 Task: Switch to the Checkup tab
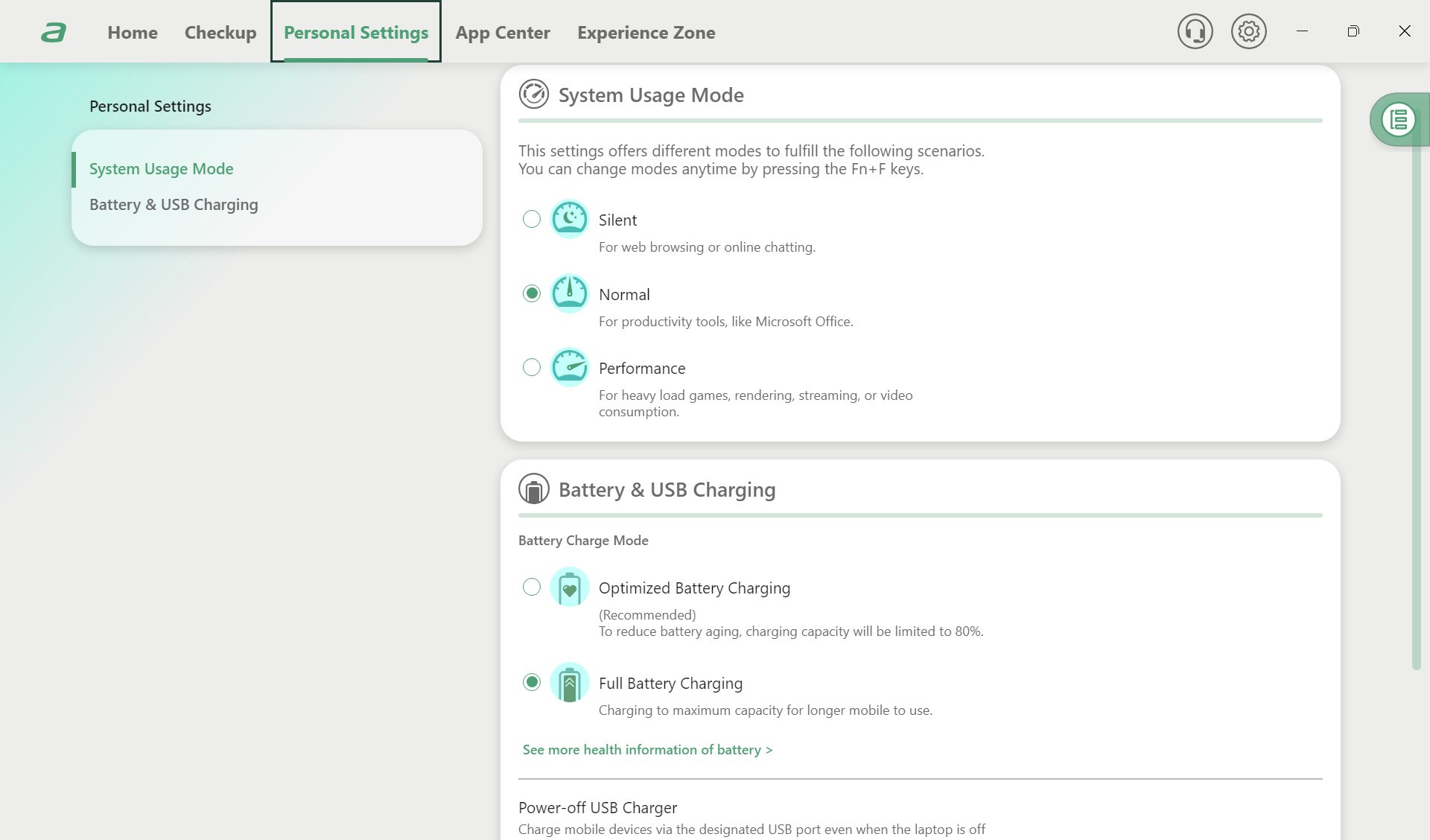[220, 32]
